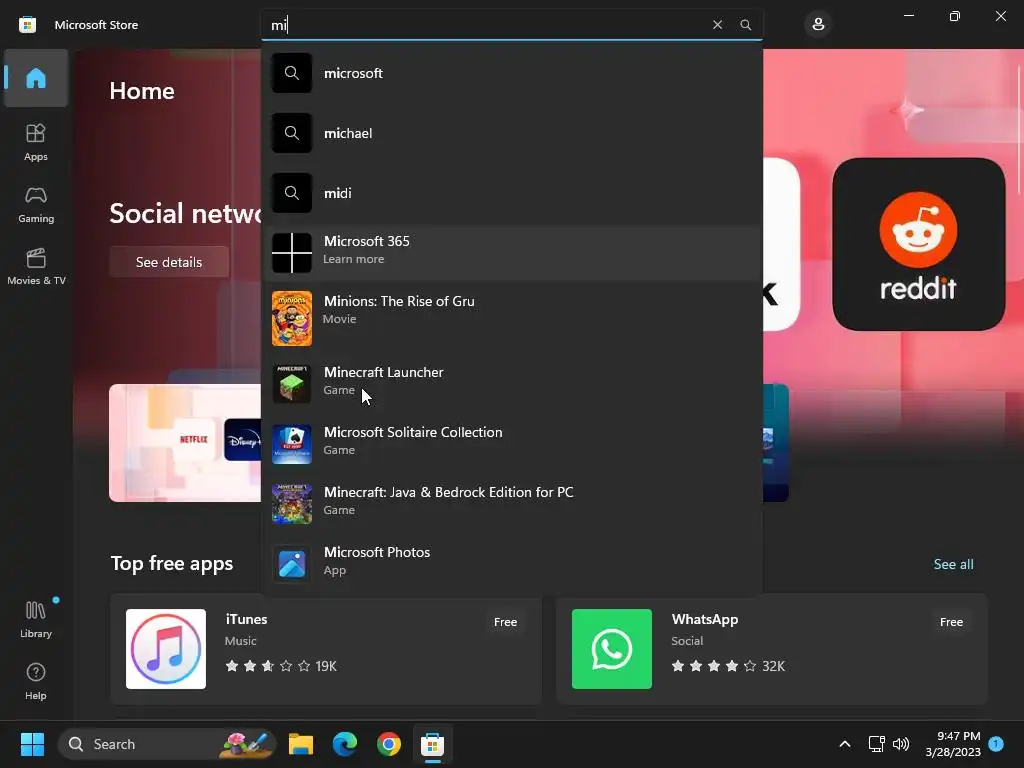Viewport: 1024px width, 768px height.
Task: Click the Solitaire Collection cards icon
Action: 292,443
